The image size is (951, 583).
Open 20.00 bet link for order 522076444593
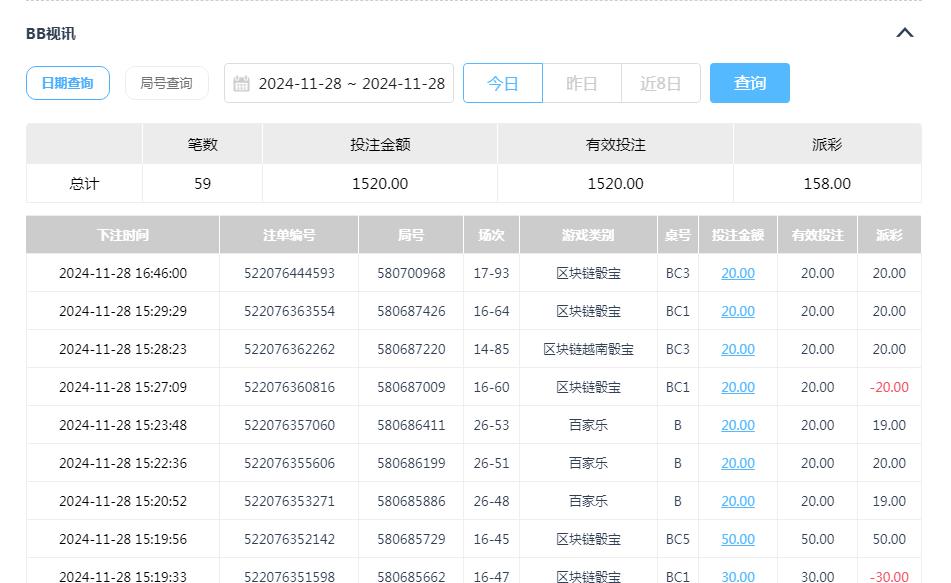(737, 273)
